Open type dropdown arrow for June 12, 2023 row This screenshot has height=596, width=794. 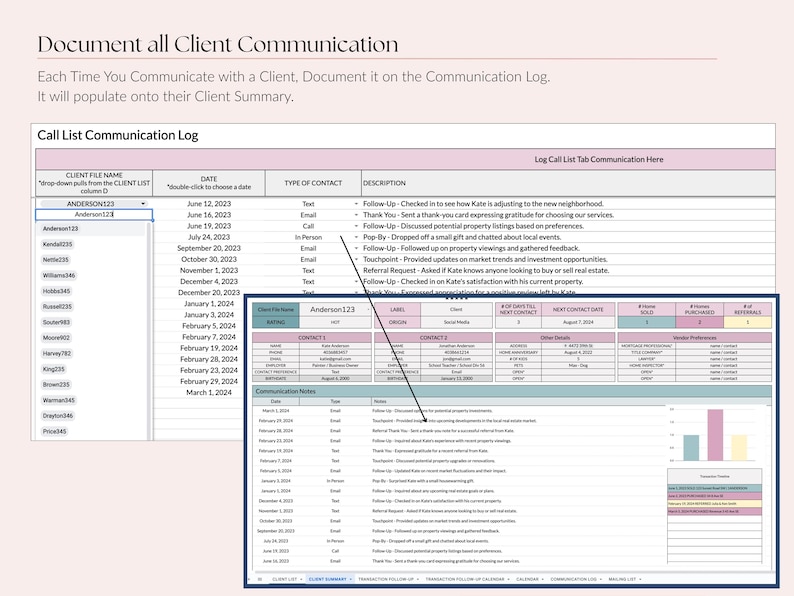click(356, 204)
